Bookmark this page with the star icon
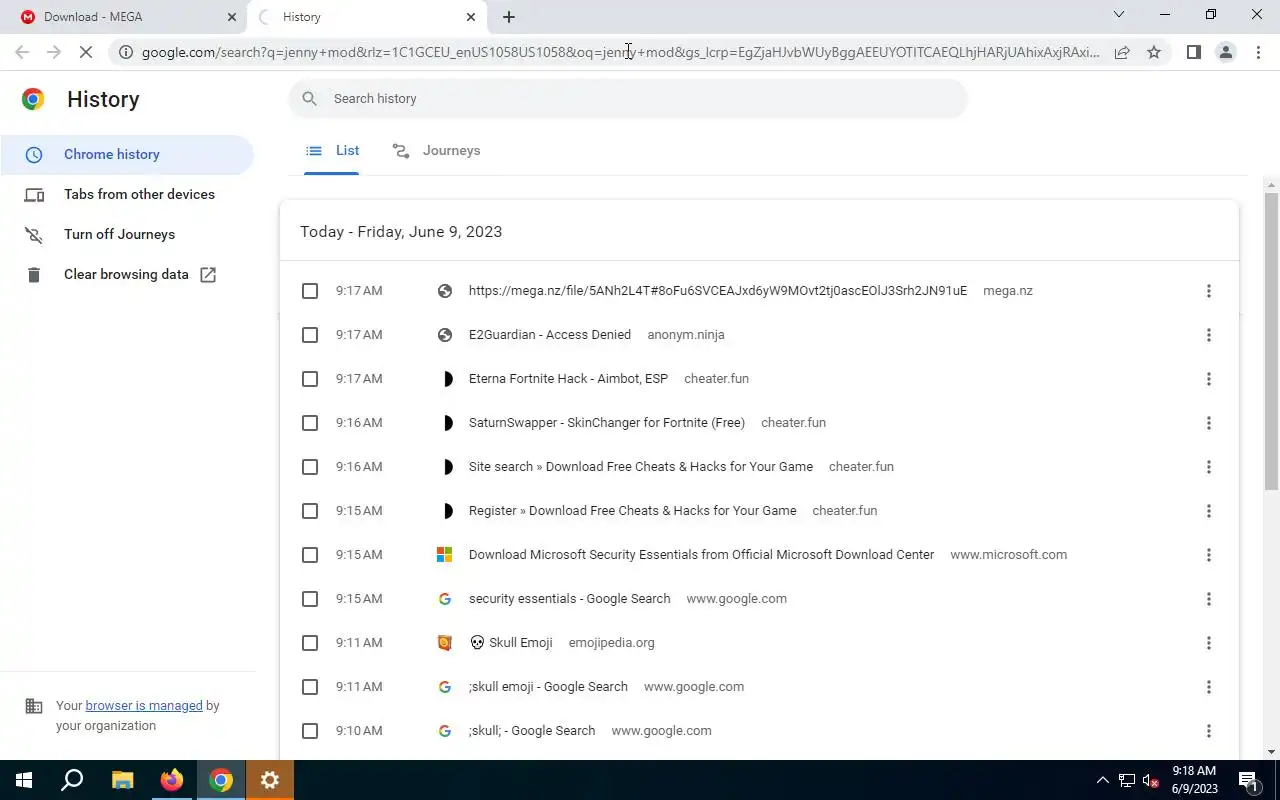 [1154, 52]
